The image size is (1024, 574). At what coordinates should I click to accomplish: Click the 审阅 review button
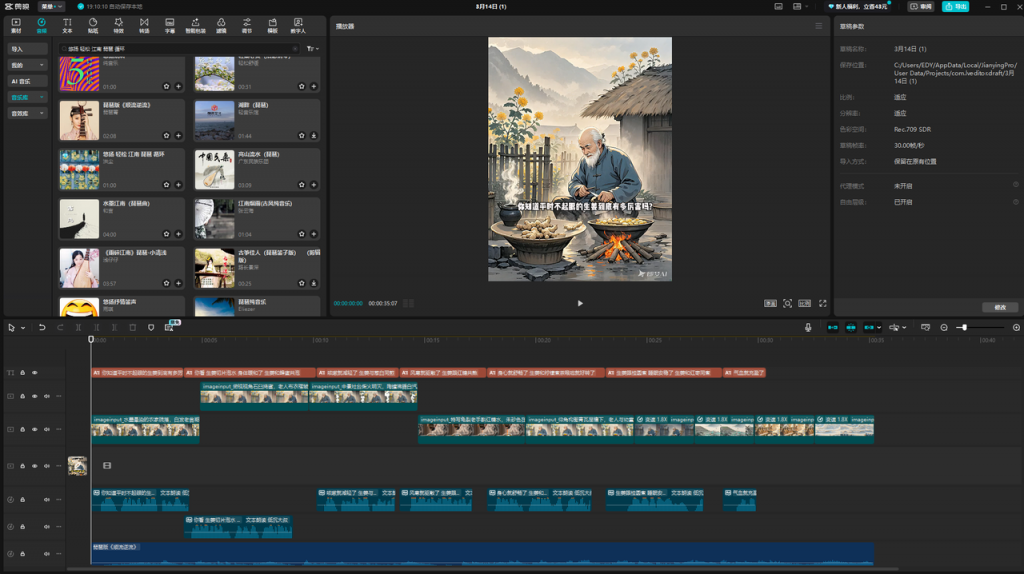point(921,7)
